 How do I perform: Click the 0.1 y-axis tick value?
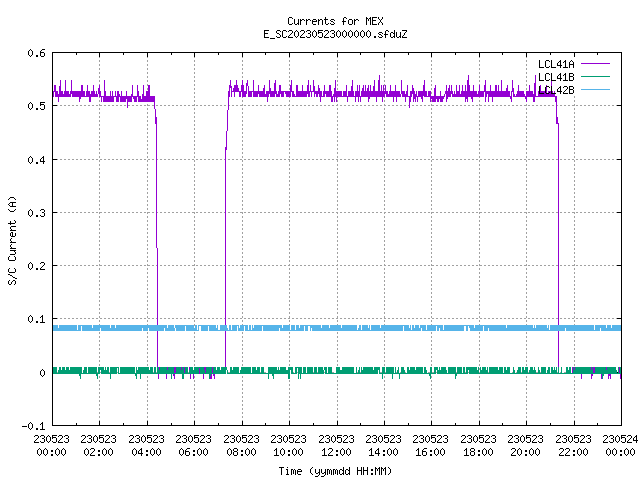point(37,319)
